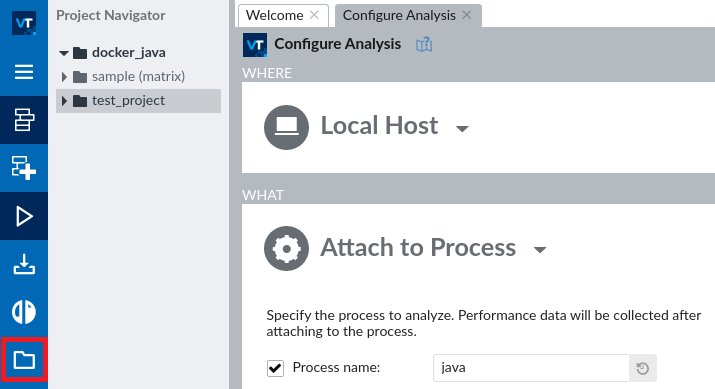Click the Compare Results icon in sidebar
The height and width of the screenshot is (389, 715).
(x=24, y=312)
